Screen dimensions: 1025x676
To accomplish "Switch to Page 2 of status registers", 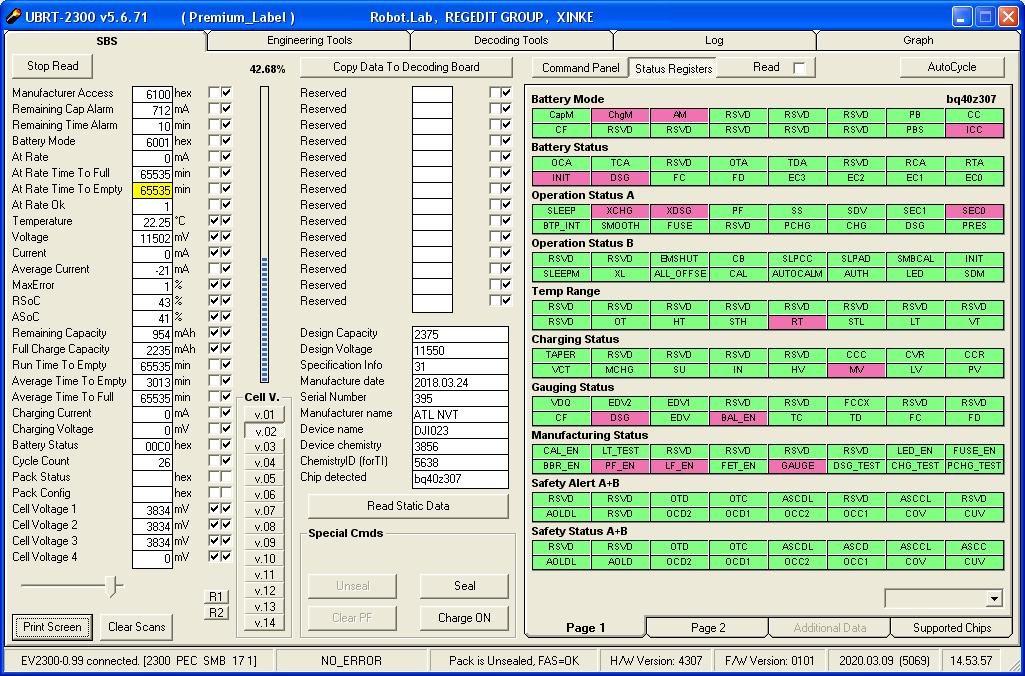I will (x=708, y=628).
